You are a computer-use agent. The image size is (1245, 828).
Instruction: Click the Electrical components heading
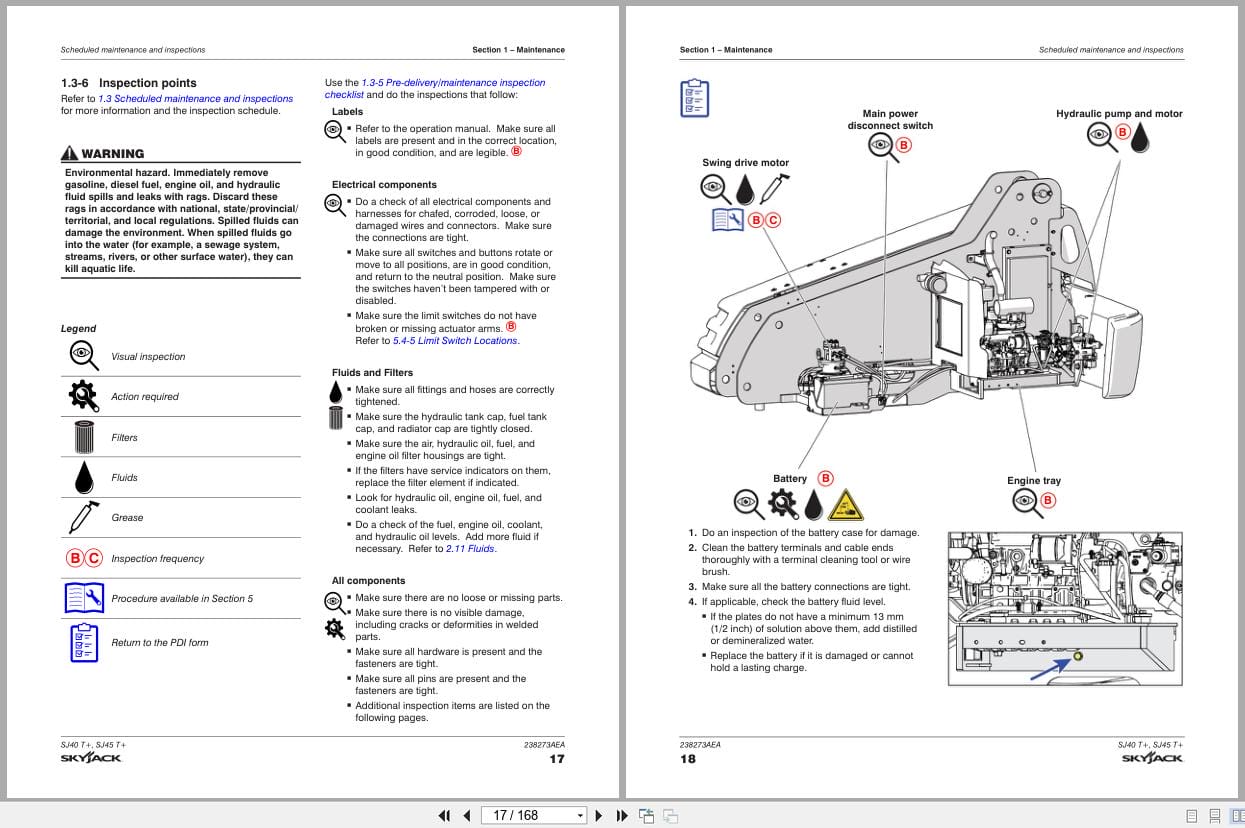pyautogui.click(x=384, y=185)
